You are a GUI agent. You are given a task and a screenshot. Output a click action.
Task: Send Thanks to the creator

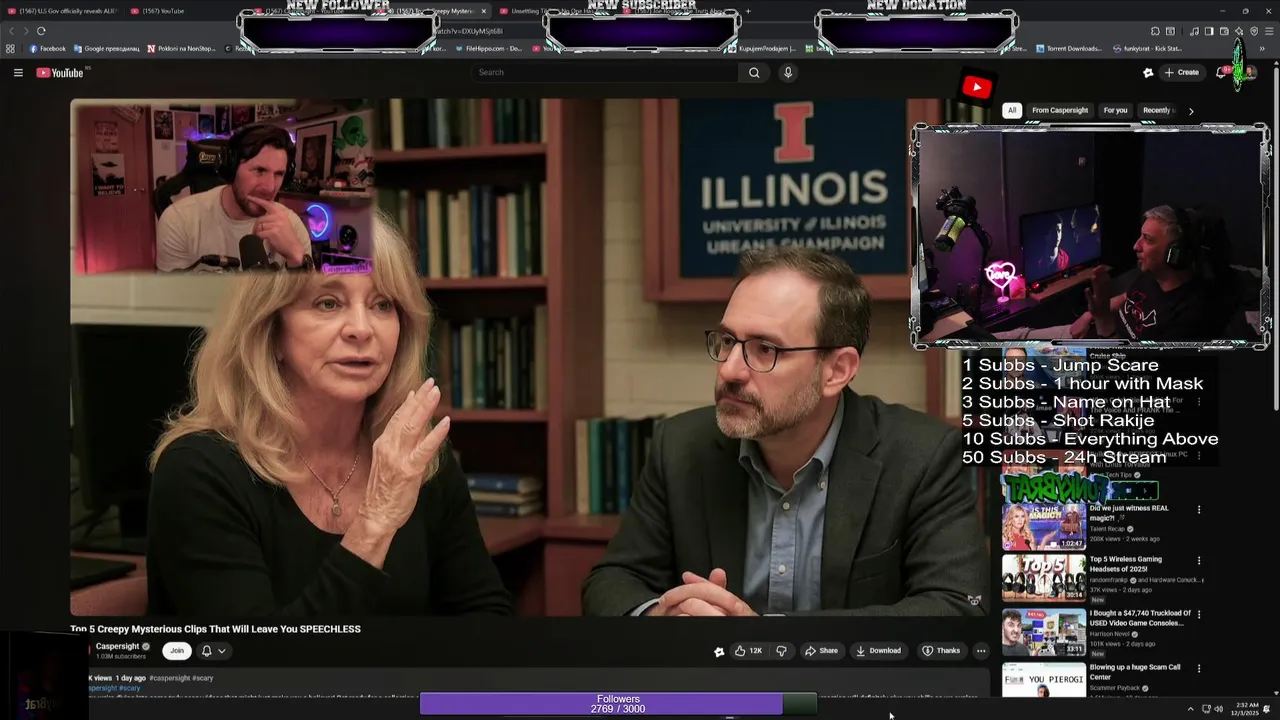tap(941, 650)
